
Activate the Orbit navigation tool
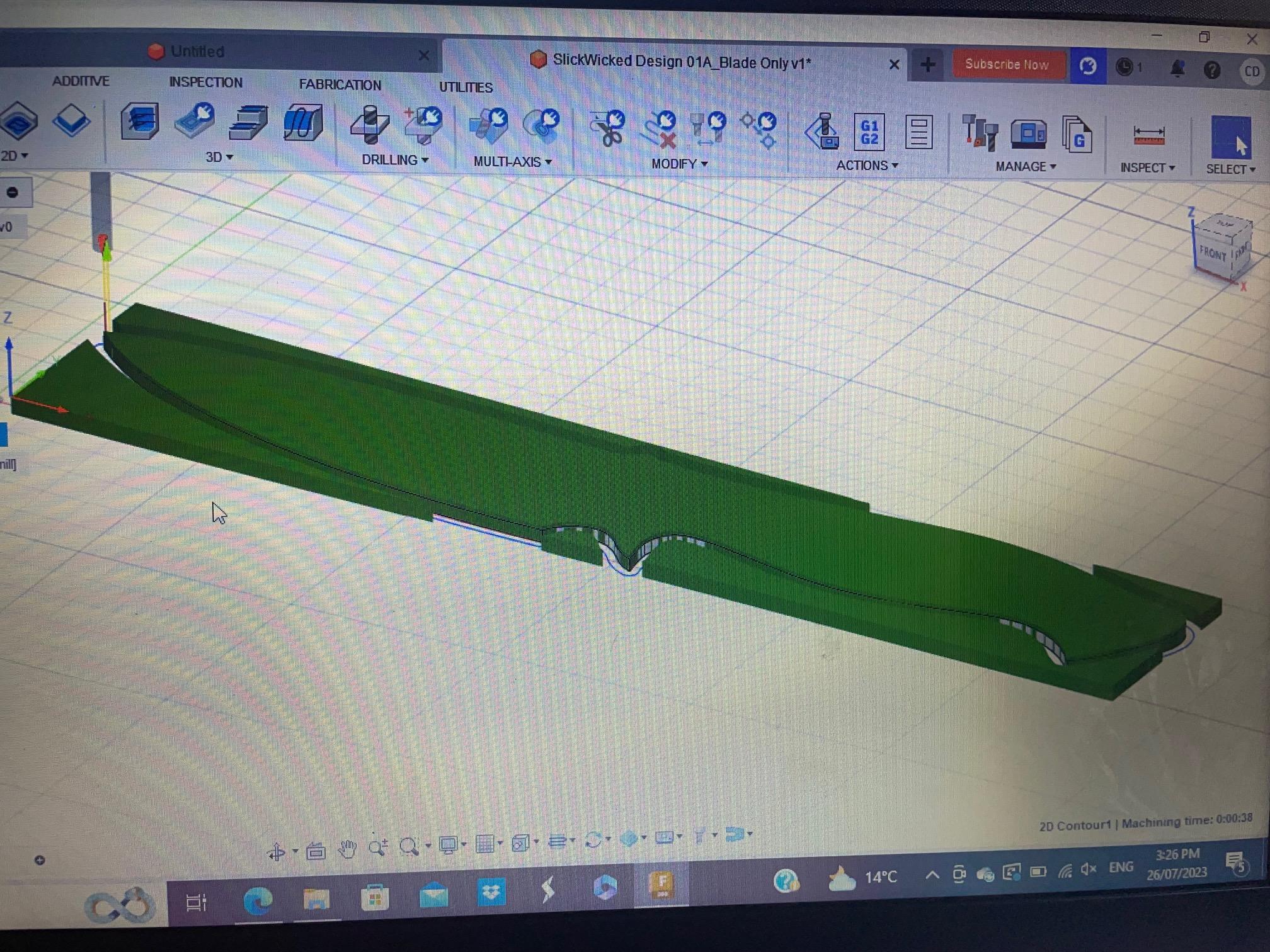pos(276,852)
